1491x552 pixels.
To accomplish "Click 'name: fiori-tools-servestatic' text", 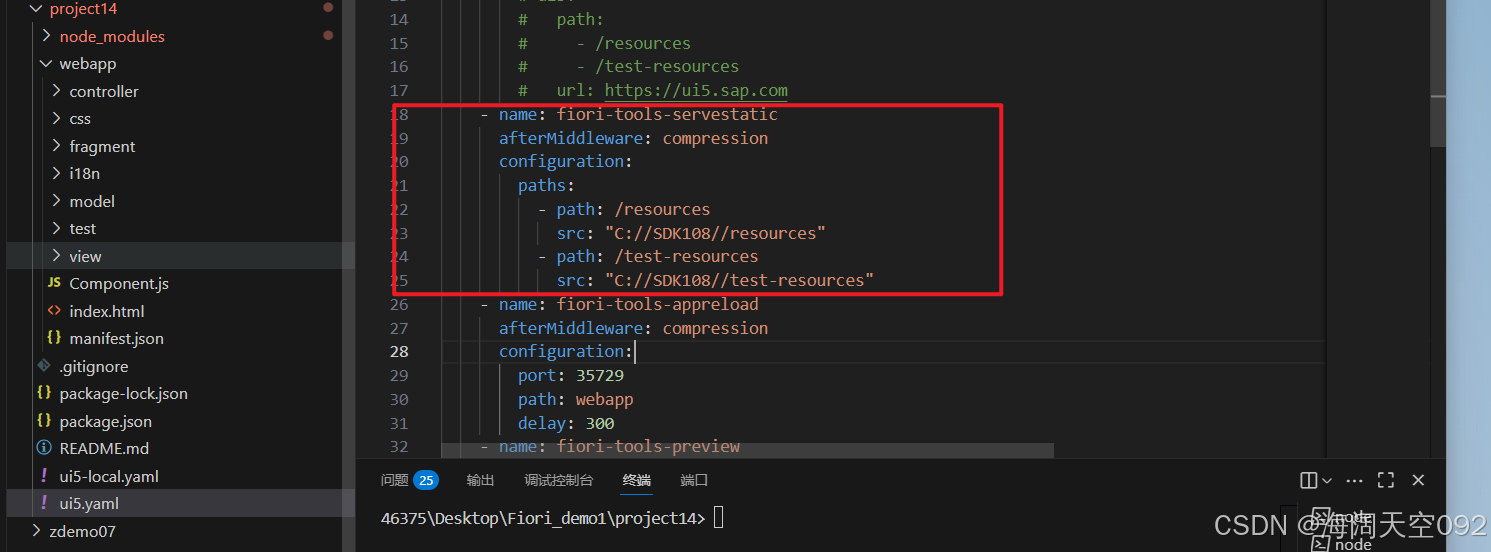I will click(x=638, y=114).
